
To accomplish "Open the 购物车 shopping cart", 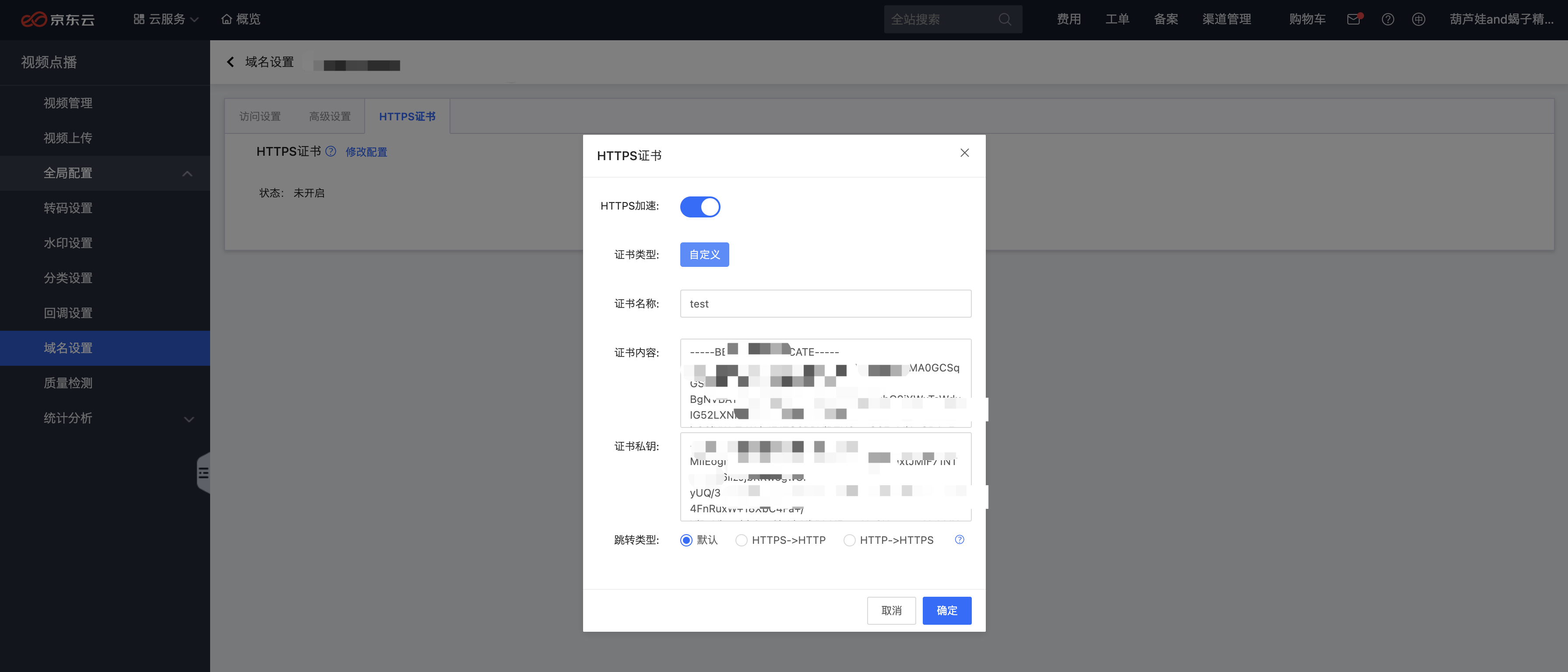I will [1308, 19].
